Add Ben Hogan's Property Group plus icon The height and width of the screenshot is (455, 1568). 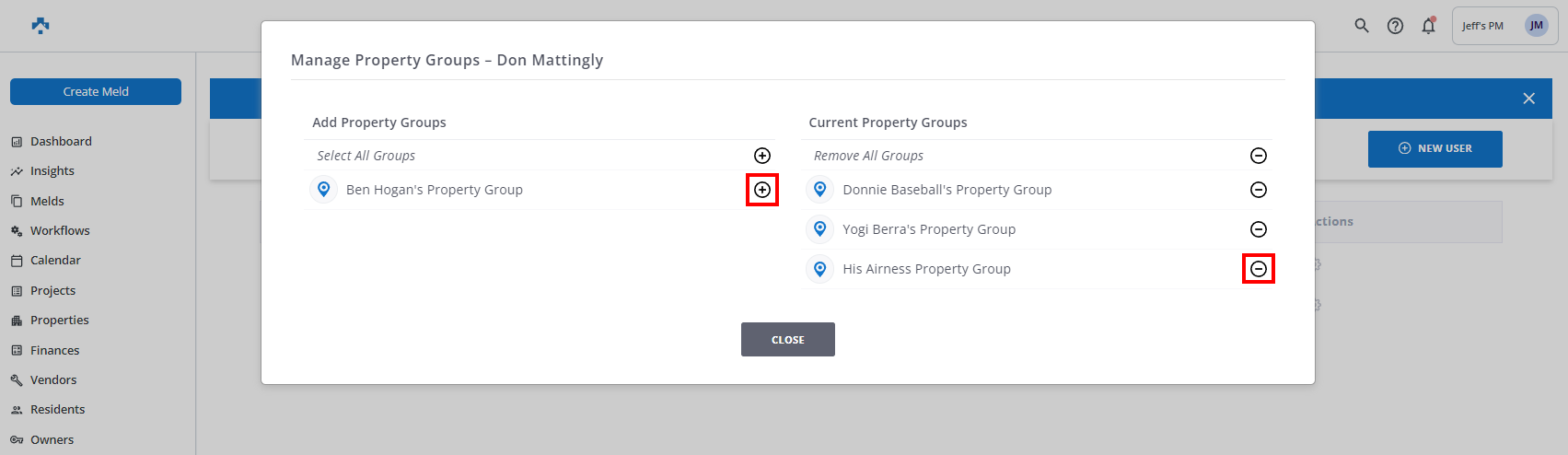click(762, 190)
